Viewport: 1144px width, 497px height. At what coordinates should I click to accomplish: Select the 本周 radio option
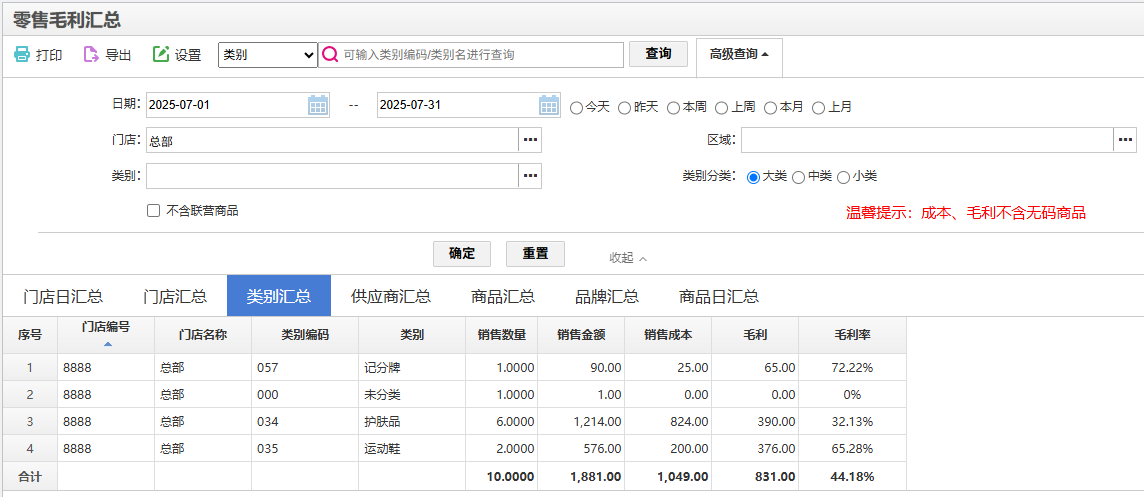pos(673,108)
